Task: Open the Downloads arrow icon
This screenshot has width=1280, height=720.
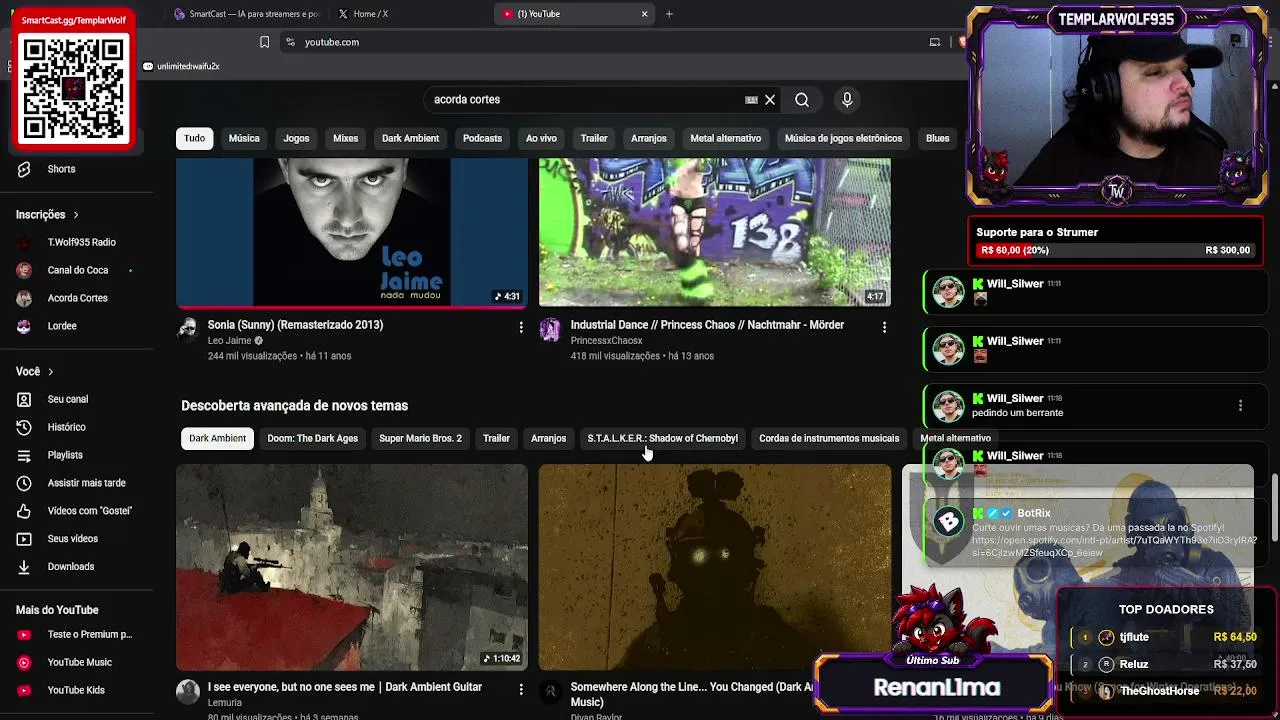Action: [24, 567]
